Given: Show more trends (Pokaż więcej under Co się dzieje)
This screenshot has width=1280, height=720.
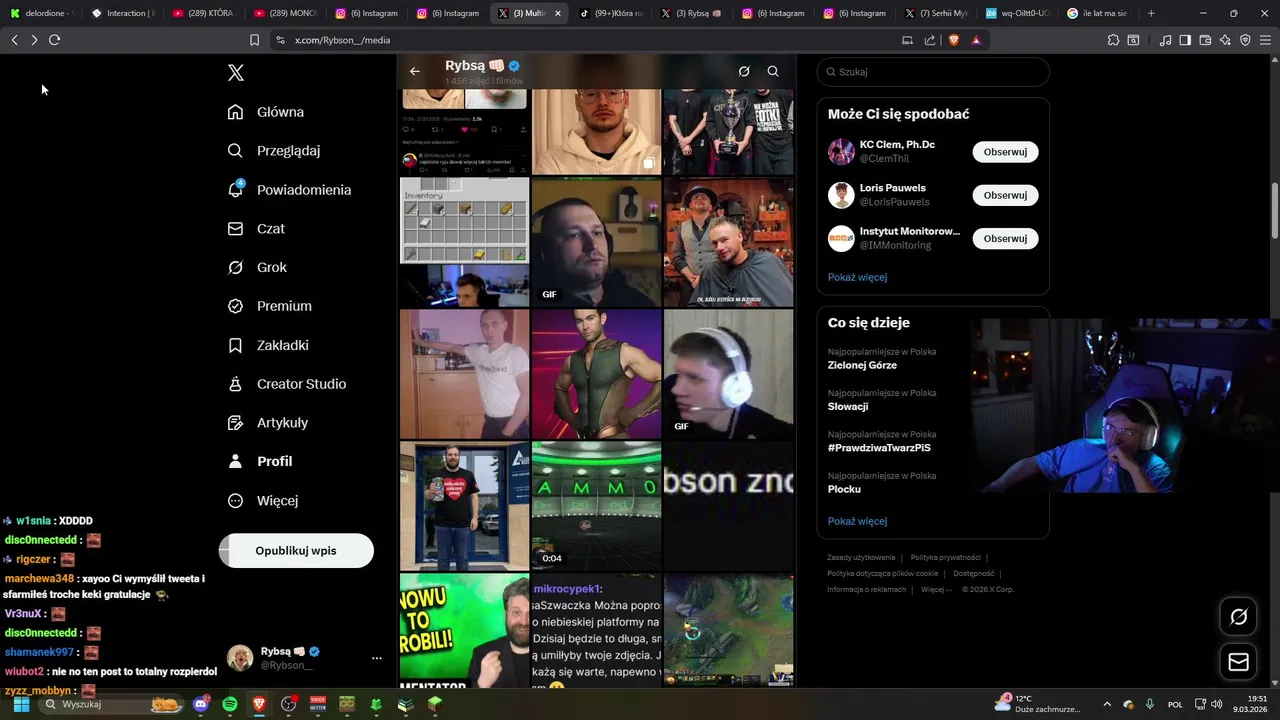Looking at the screenshot, I should tap(857, 521).
